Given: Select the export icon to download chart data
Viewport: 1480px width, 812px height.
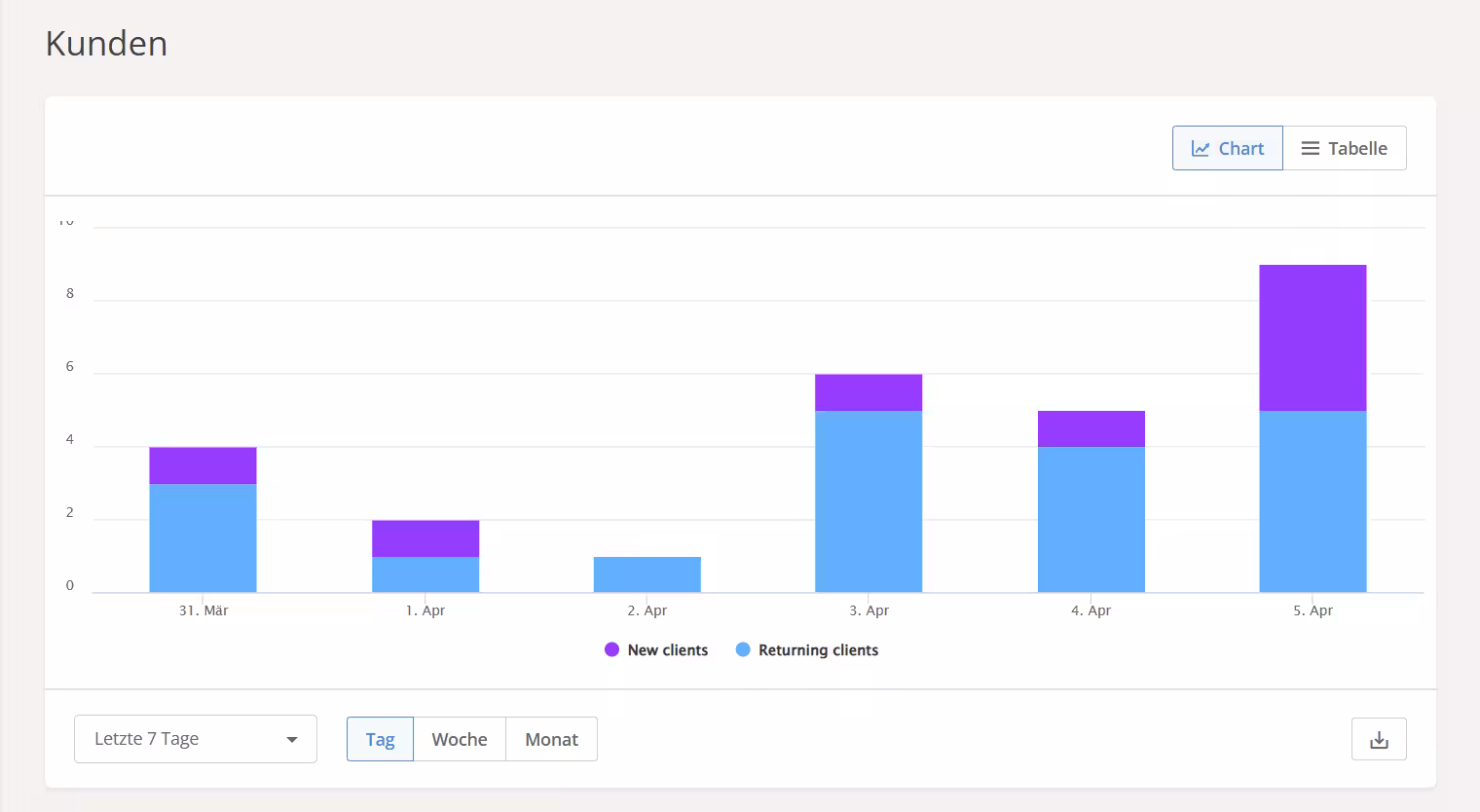Looking at the screenshot, I should pos(1379,739).
